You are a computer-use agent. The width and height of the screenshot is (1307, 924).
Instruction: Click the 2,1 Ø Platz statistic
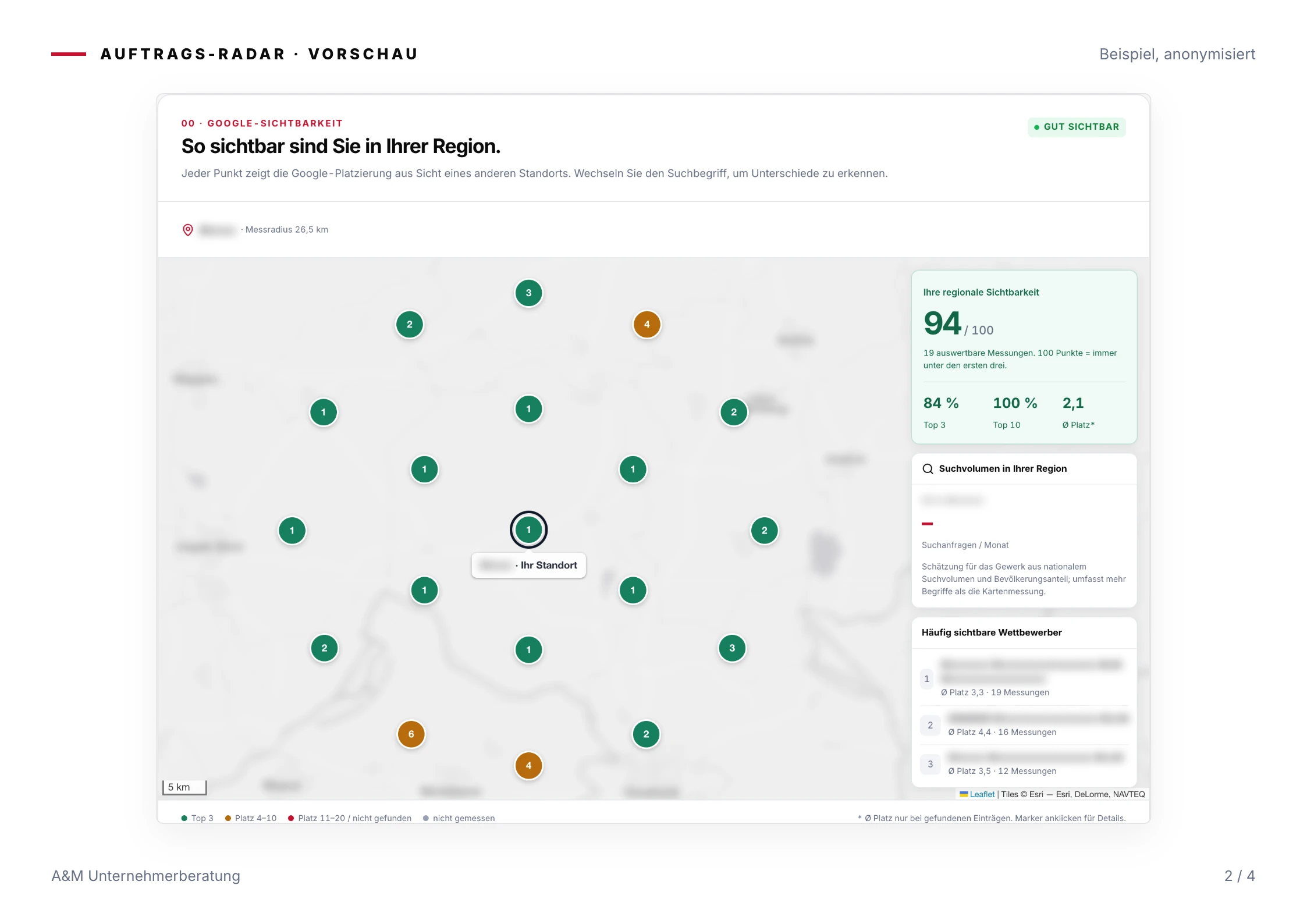[1078, 412]
